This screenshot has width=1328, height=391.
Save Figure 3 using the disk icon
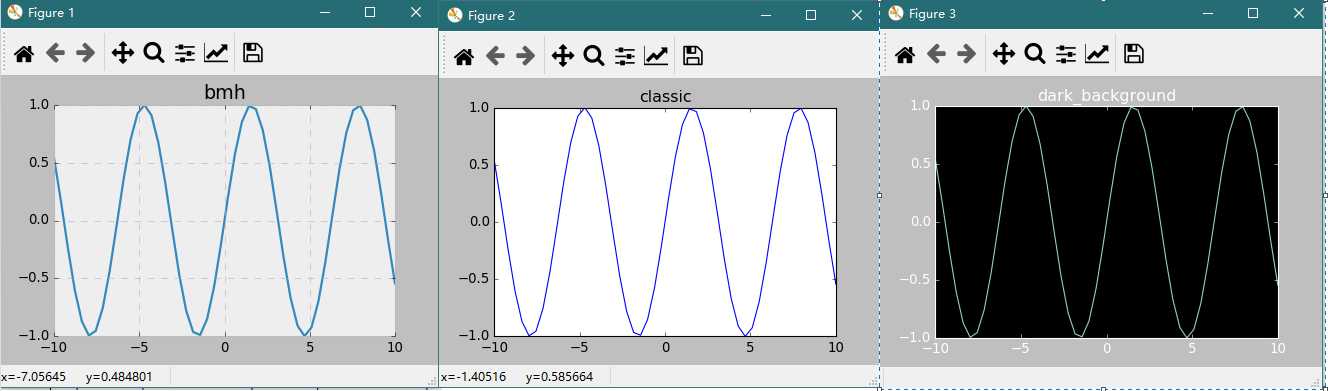1134,54
